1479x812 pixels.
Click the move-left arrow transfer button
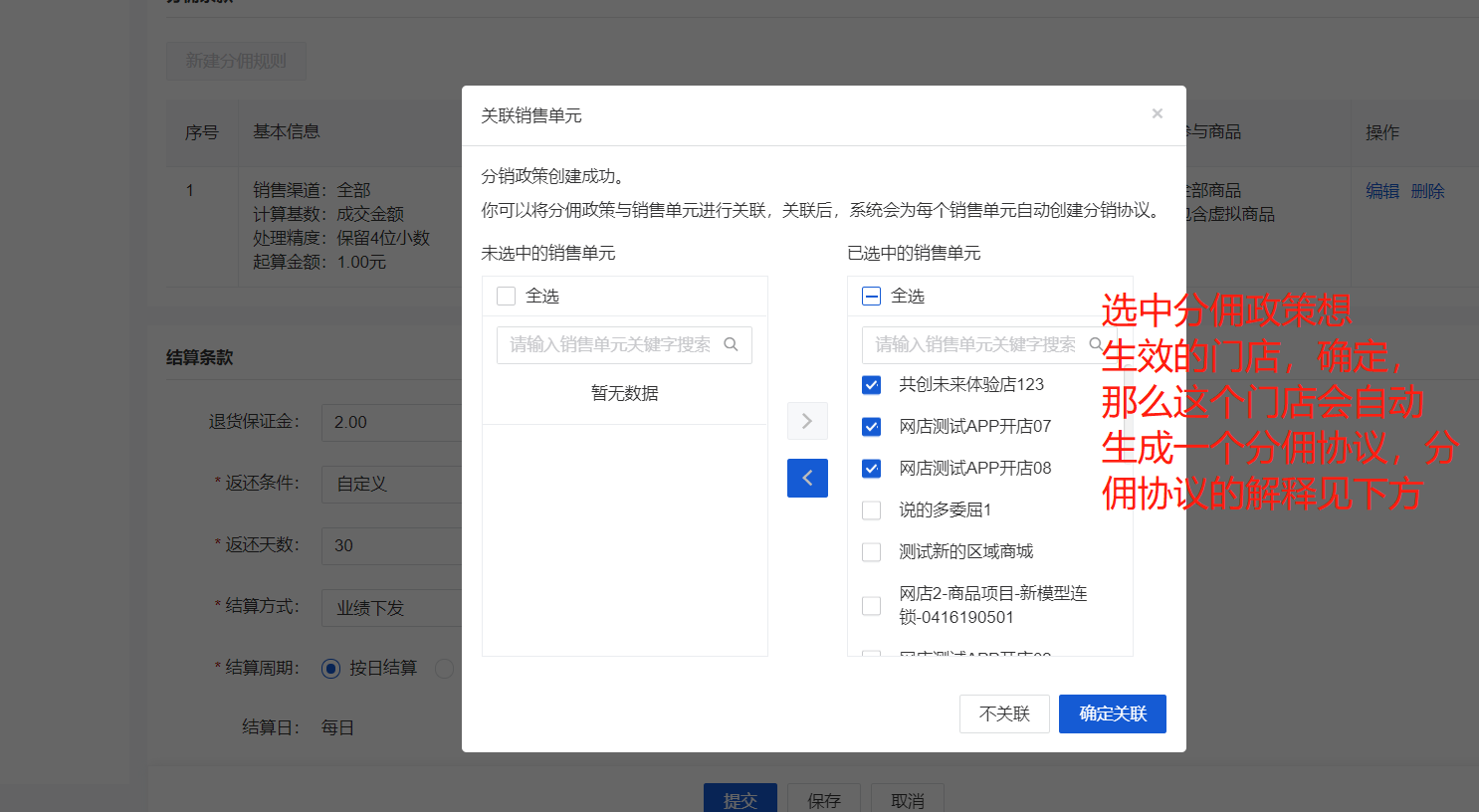[807, 479]
